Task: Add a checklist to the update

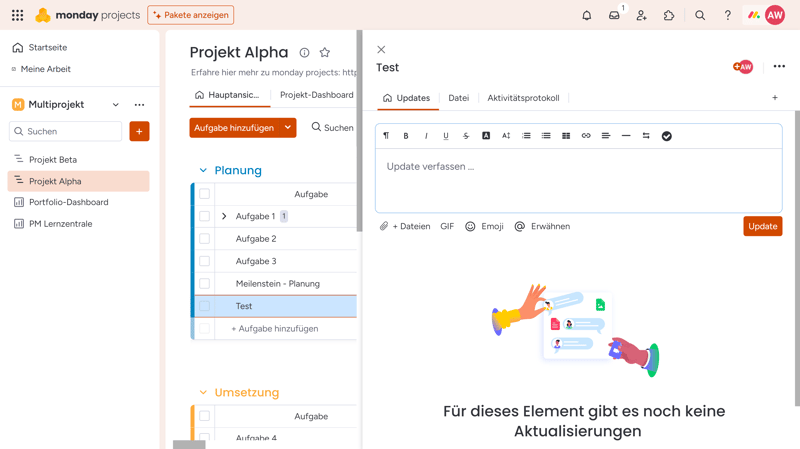Action: (x=667, y=136)
